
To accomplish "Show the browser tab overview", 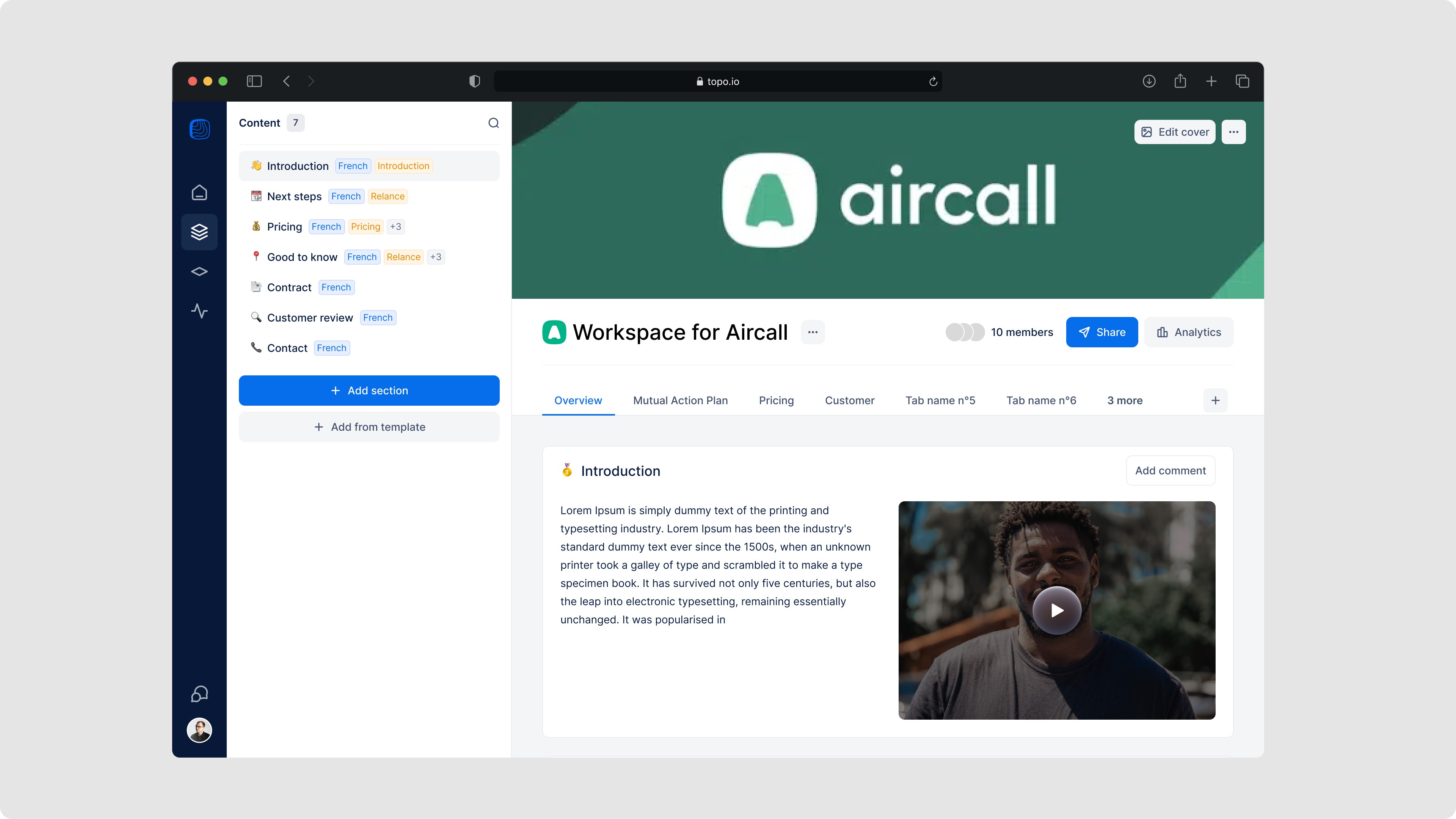I will pyautogui.click(x=1243, y=82).
